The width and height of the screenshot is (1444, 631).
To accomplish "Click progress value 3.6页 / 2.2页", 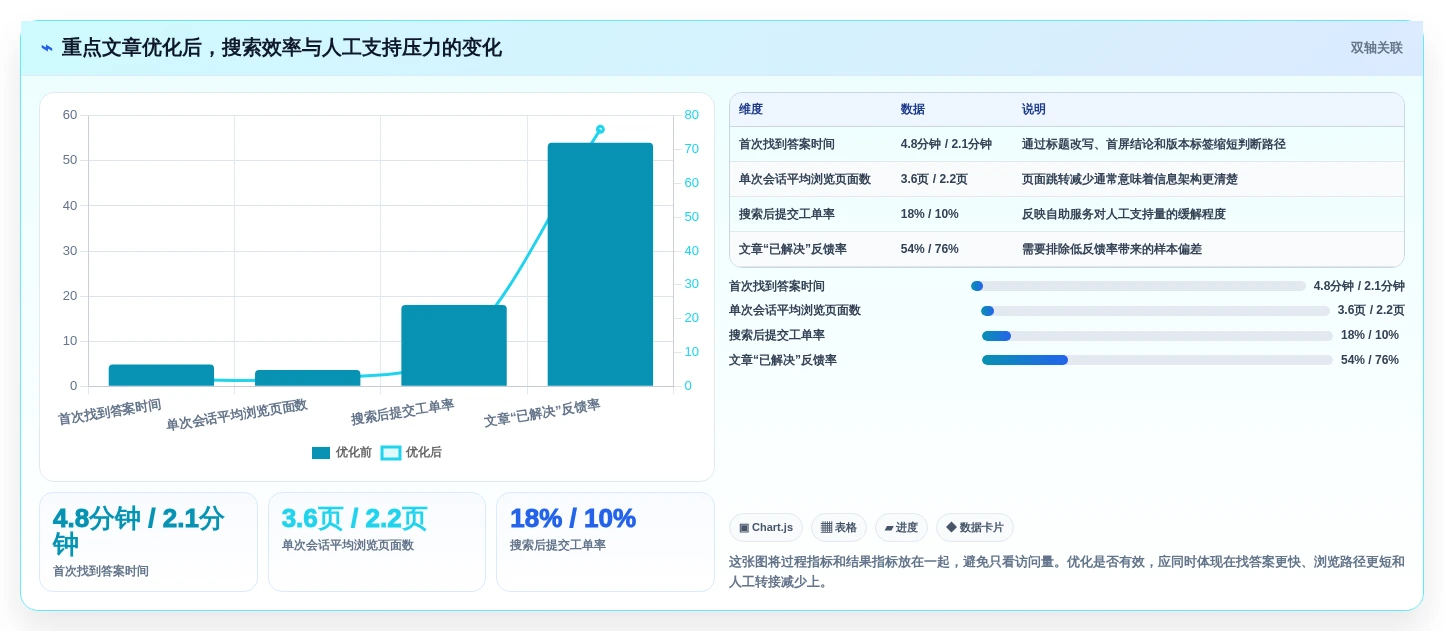I will coord(1371,311).
